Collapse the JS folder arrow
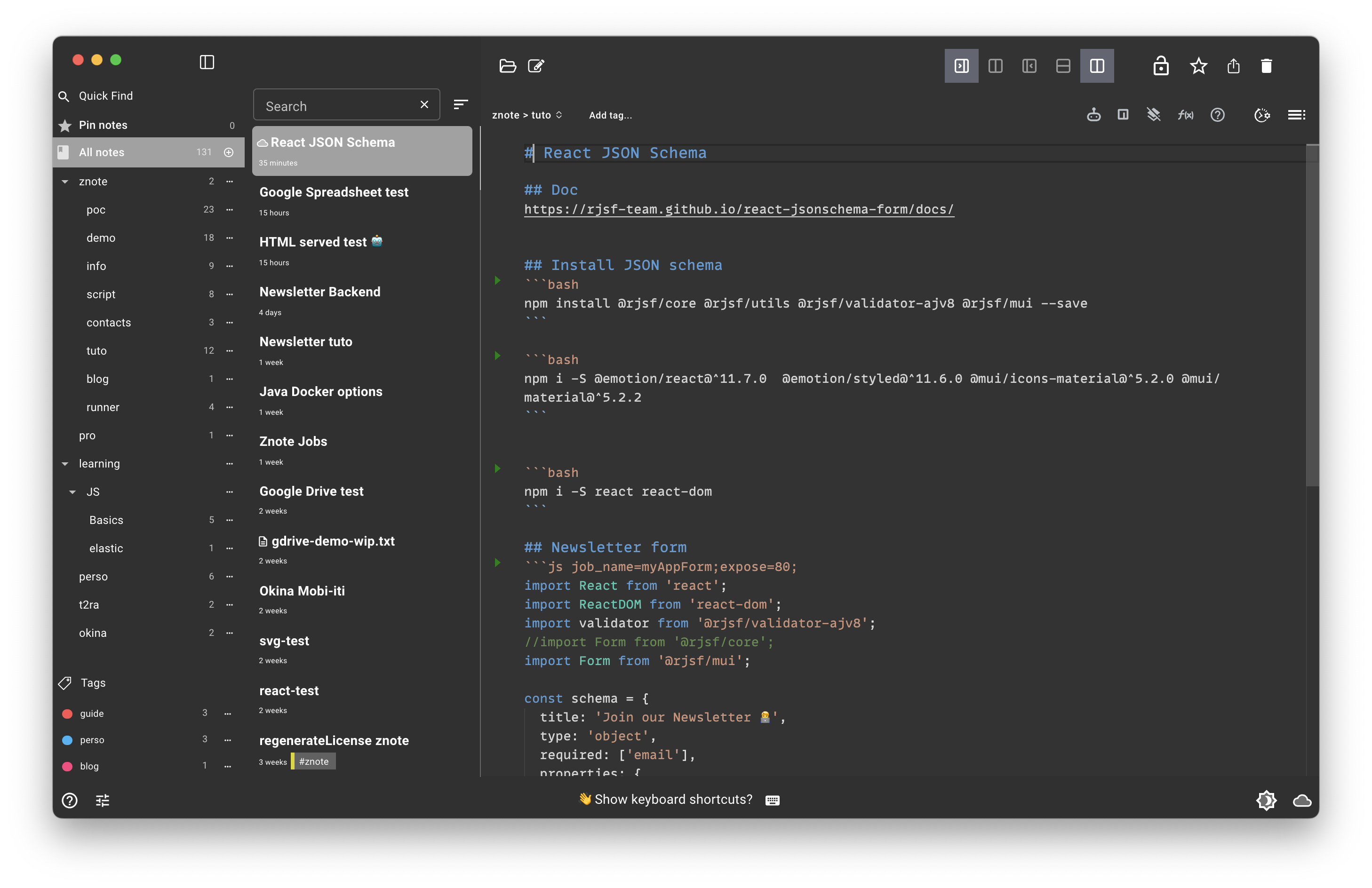The image size is (1372, 888). coord(72,492)
